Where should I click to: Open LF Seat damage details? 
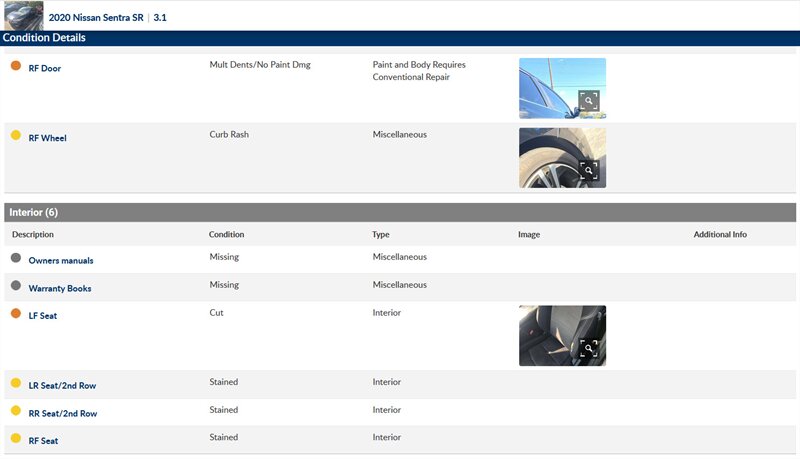(44, 316)
